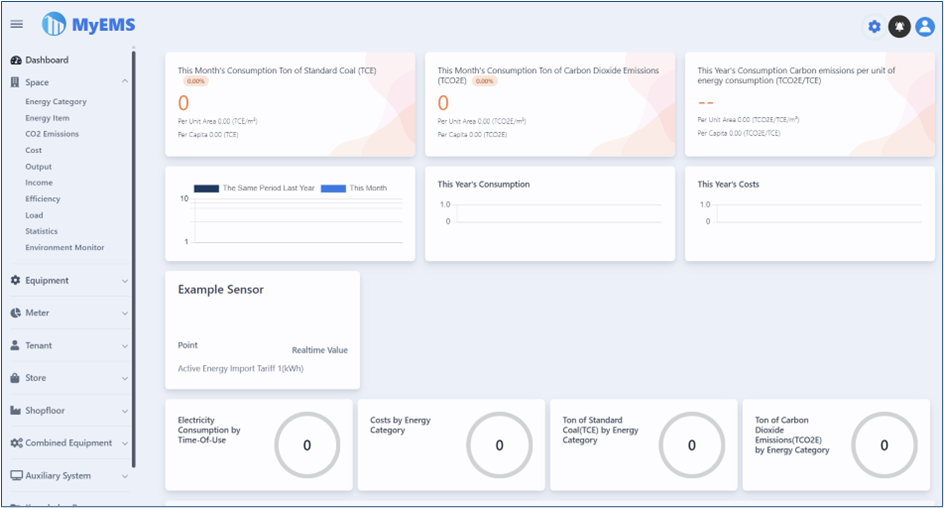This screenshot has height=508, width=944.
Task: Toggle 'This Month' legend series
Action: click(354, 188)
